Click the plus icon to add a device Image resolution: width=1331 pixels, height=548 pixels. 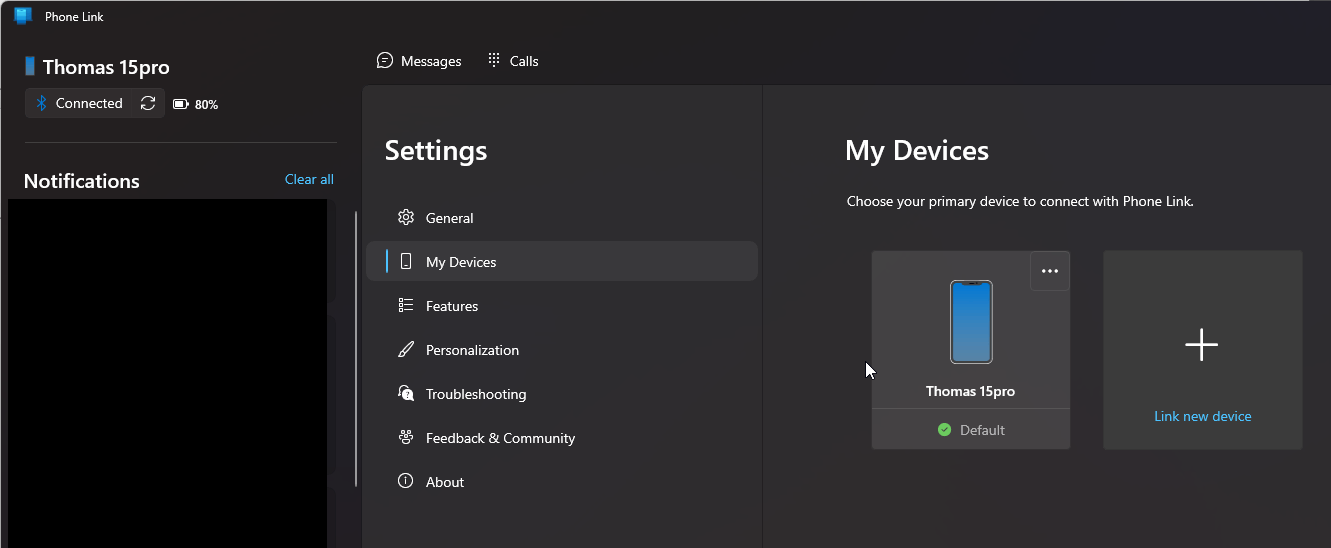point(1202,345)
